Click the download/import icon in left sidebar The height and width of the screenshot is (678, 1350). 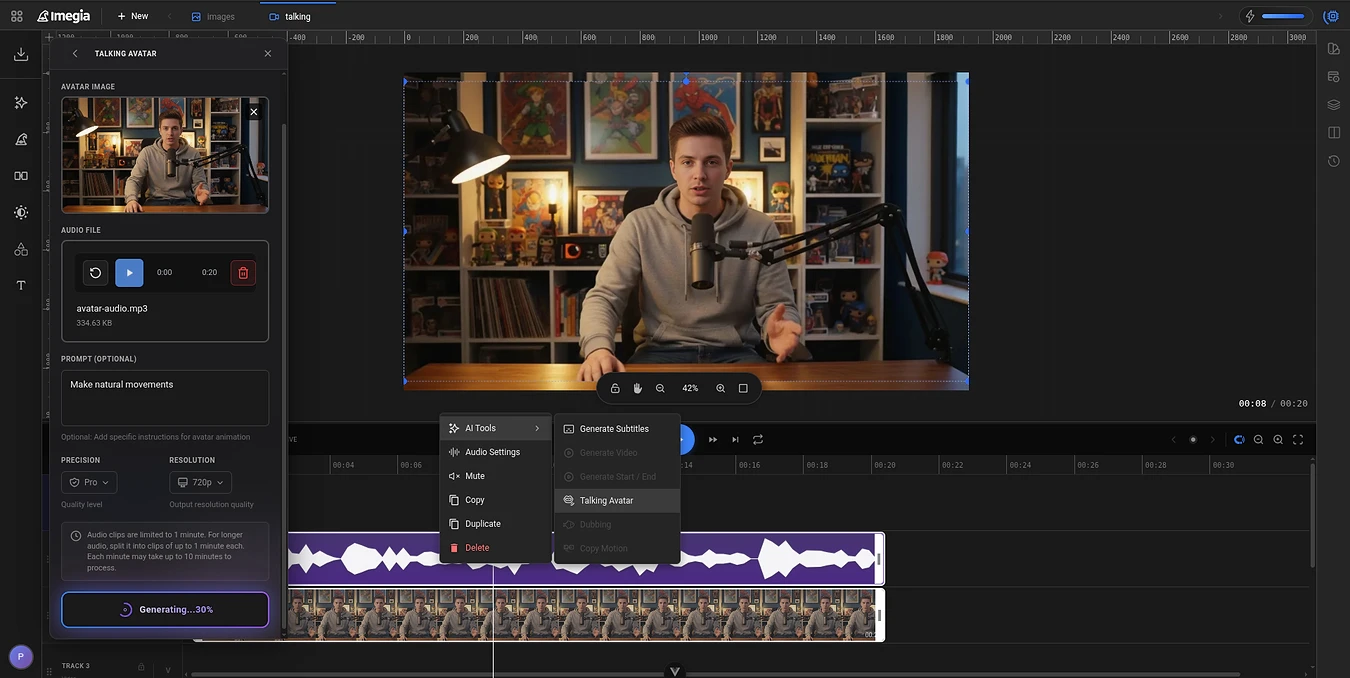(x=21, y=55)
